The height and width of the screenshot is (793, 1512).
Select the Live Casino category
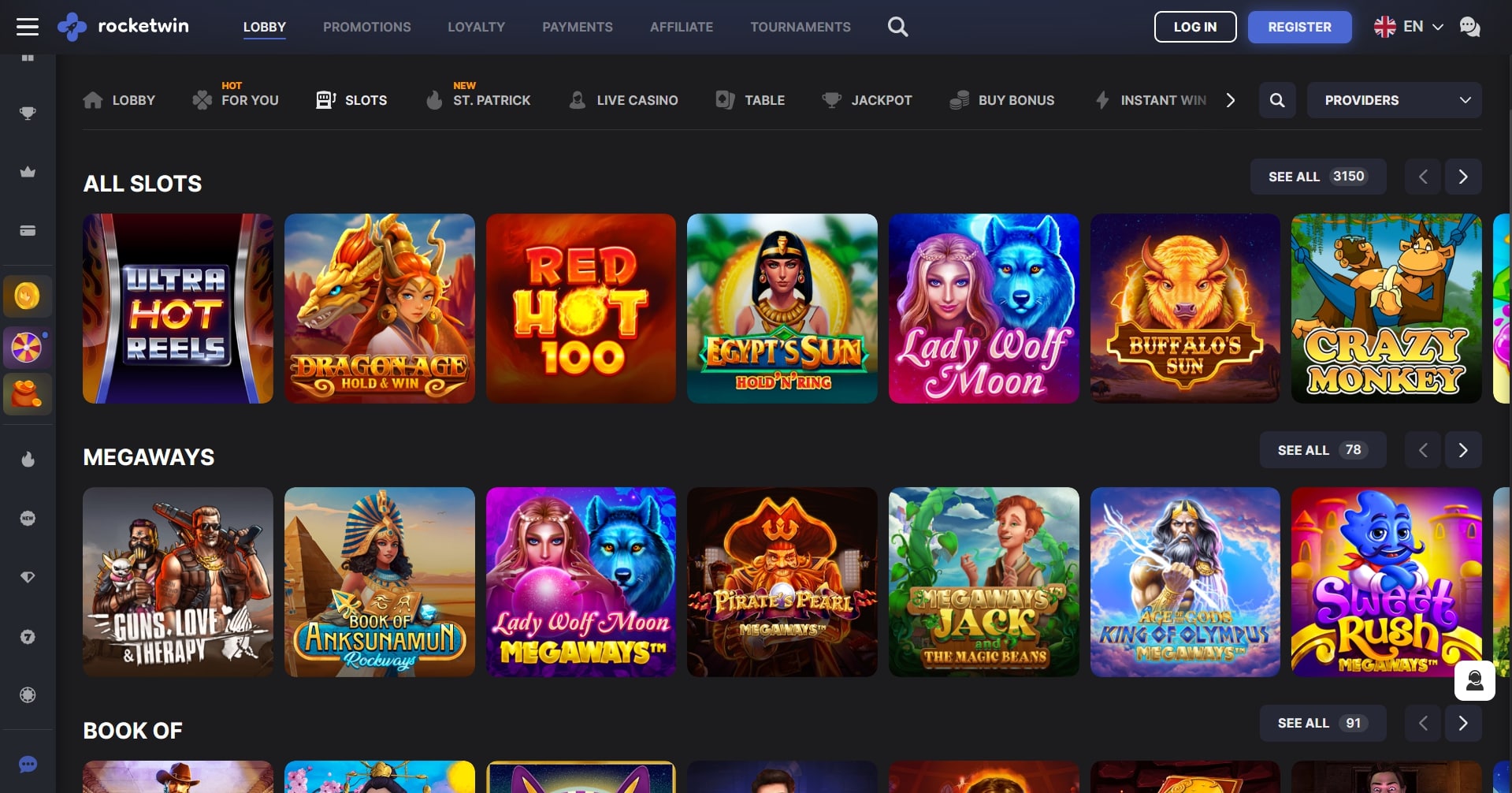tap(623, 100)
